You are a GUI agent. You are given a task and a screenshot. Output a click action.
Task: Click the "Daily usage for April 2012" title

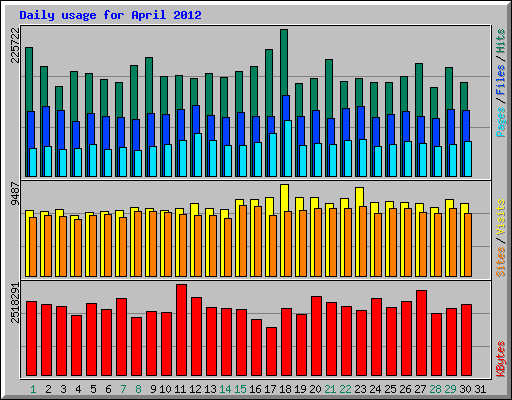pos(110,15)
